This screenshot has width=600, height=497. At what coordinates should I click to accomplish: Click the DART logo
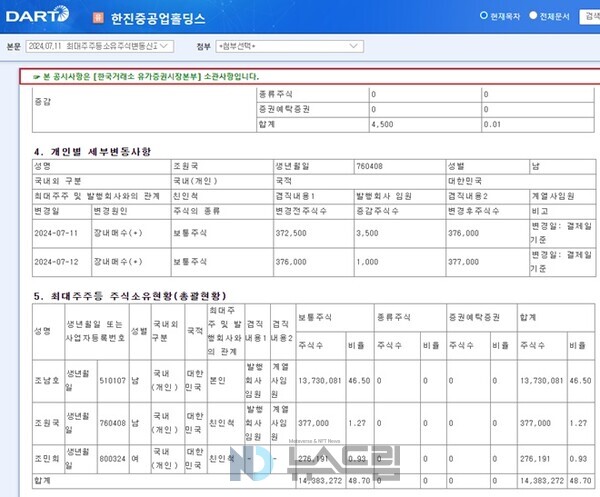pos(38,15)
